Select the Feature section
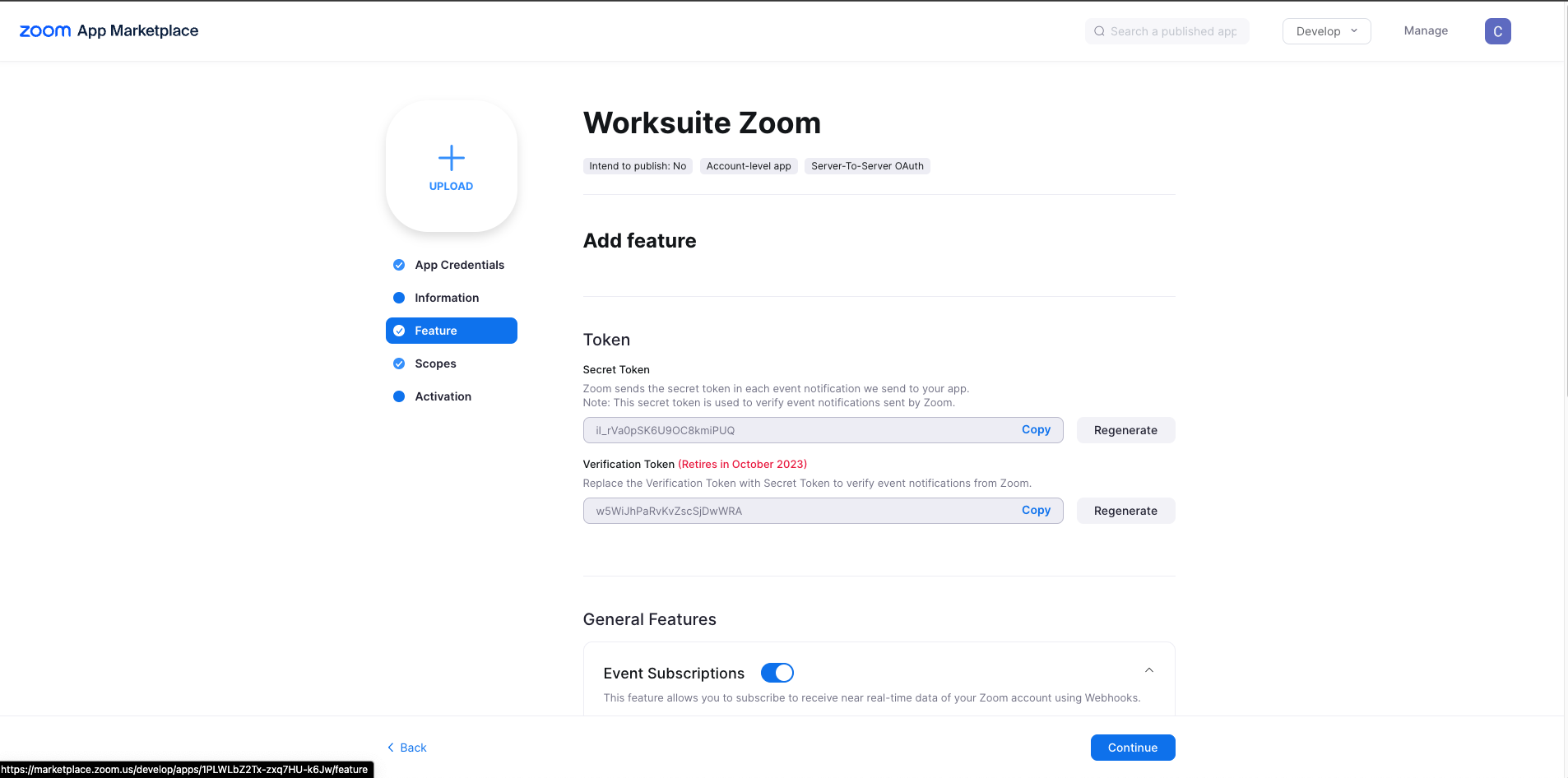The width and height of the screenshot is (1568, 778). [451, 331]
